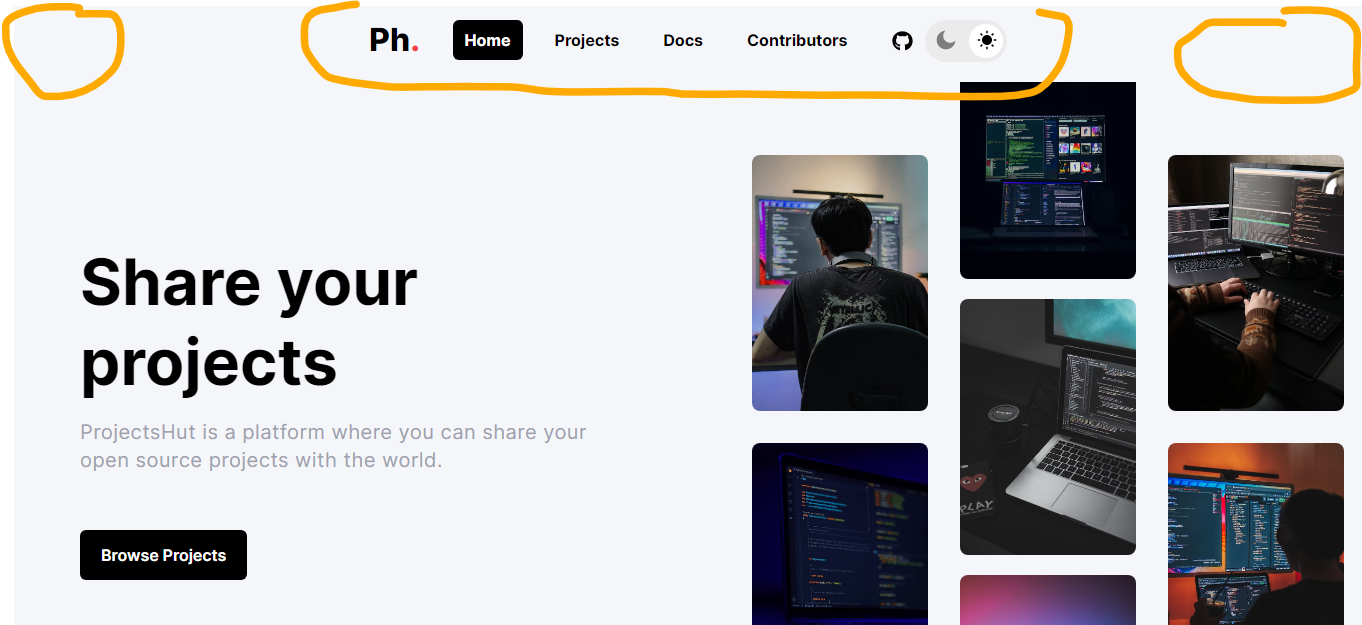Toggle the light/dark theme switch
The image size is (1362, 625).
[965, 41]
